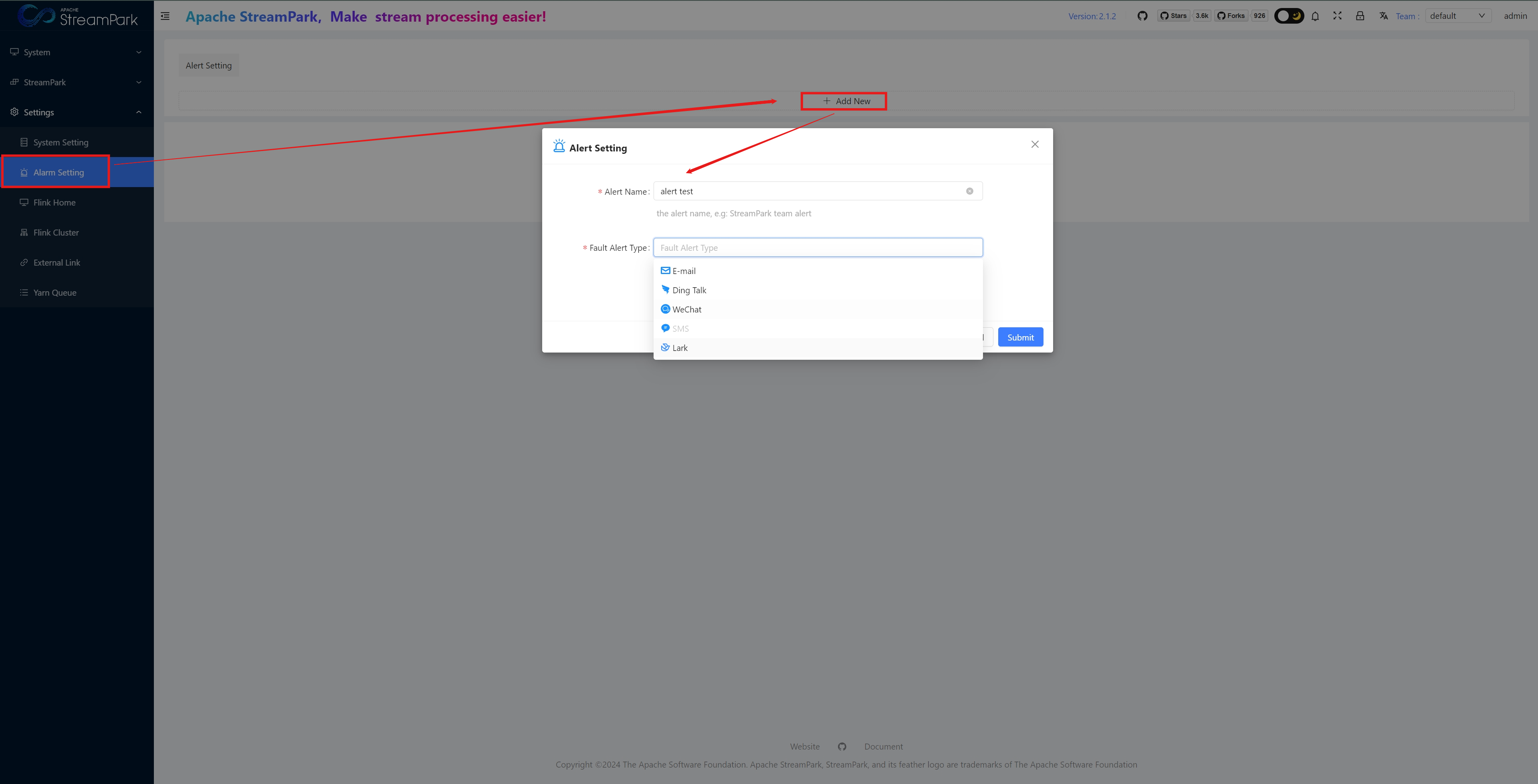The width and height of the screenshot is (1538, 784).
Task: Go to Yarn Queue menu item
Action: coord(55,292)
